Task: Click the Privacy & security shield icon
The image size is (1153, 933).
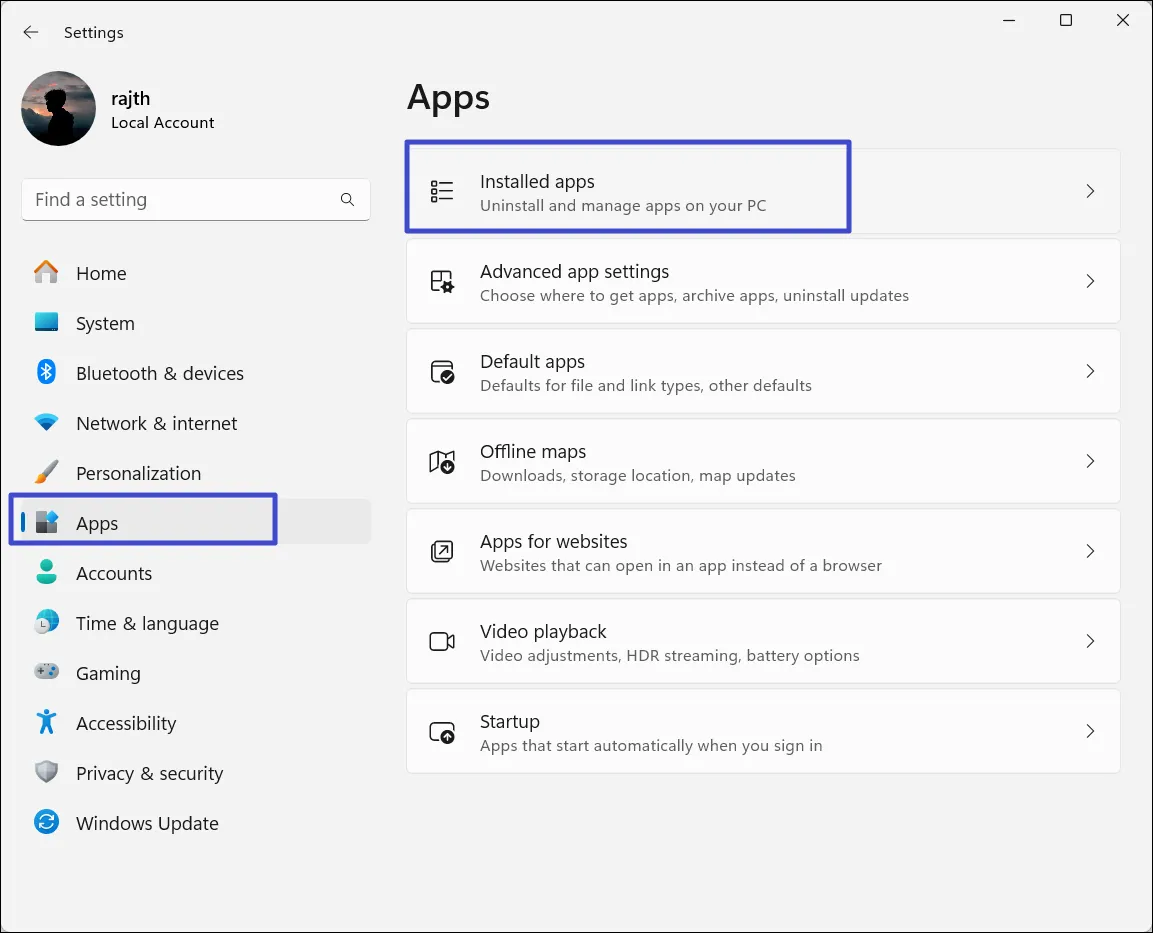Action: [46, 773]
